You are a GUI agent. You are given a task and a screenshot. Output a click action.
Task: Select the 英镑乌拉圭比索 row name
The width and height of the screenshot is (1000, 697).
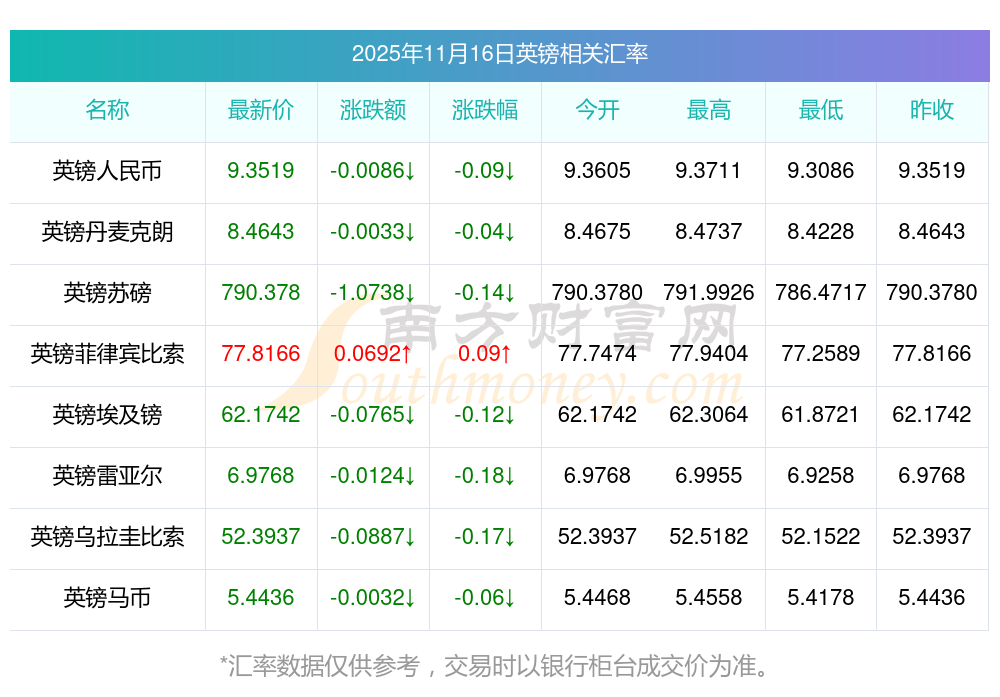coord(107,537)
